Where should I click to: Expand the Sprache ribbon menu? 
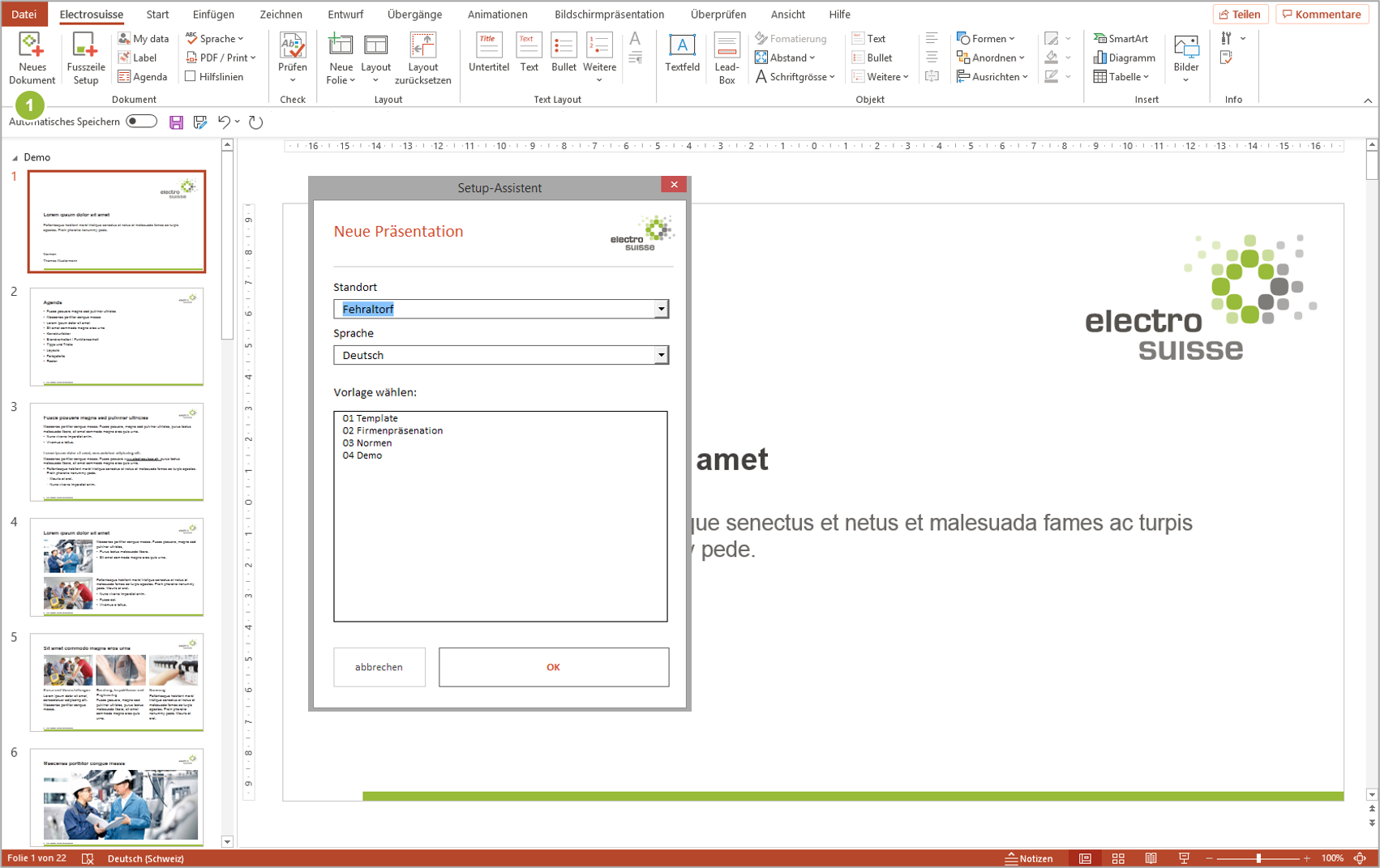point(215,38)
